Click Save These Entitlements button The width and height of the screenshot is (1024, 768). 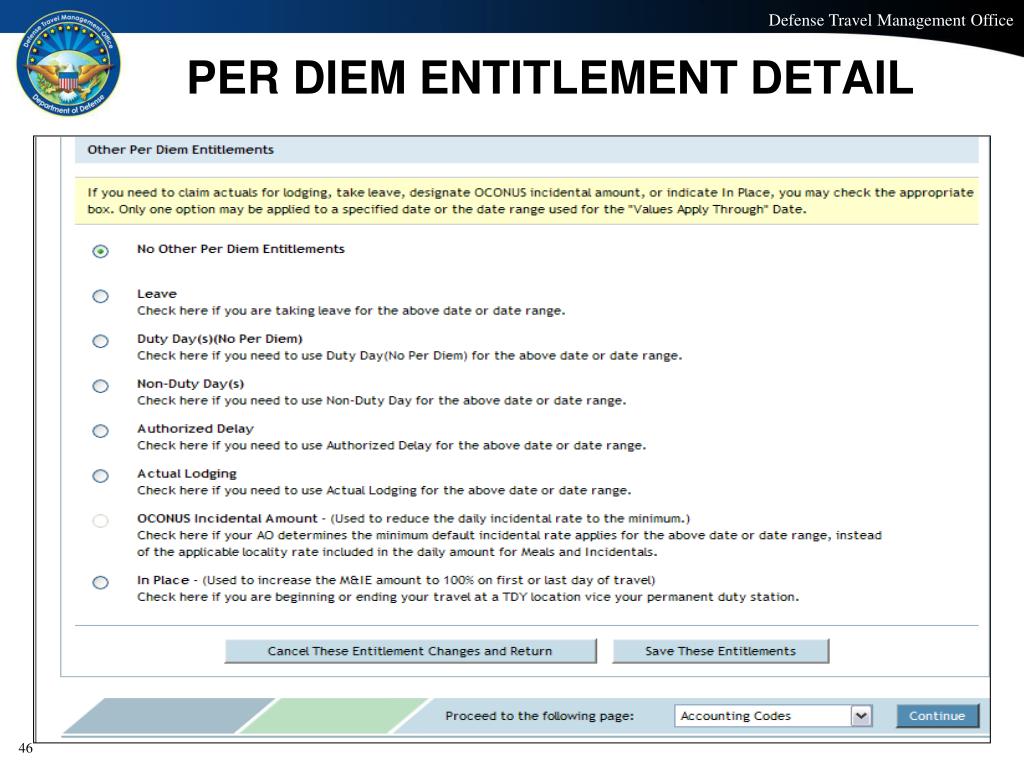click(x=720, y=651)
